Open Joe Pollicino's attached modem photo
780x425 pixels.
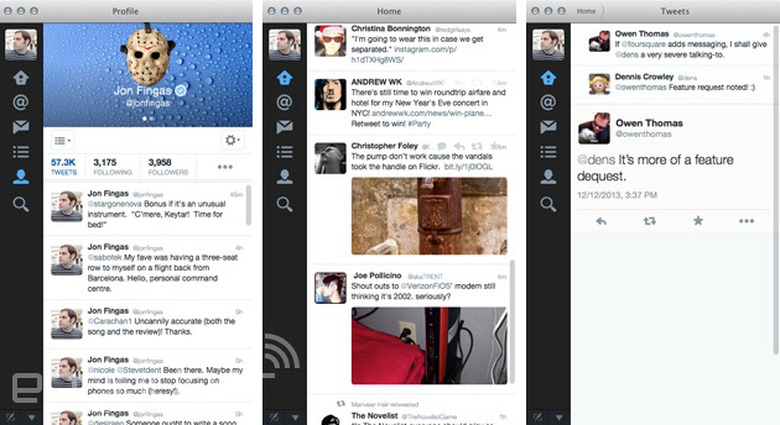coord(429,345)
